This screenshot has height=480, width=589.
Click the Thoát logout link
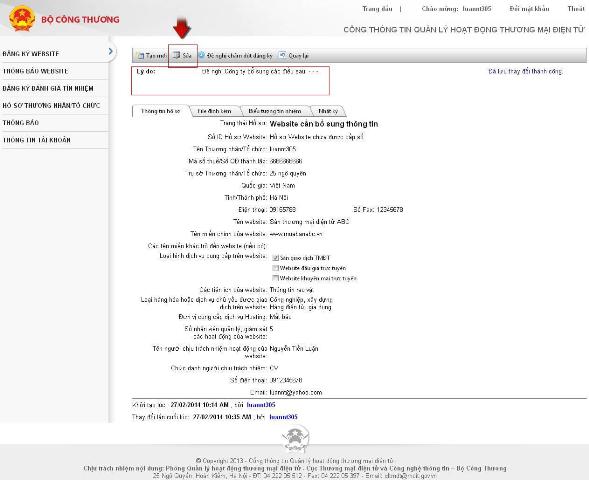click(x=575, y=9)
